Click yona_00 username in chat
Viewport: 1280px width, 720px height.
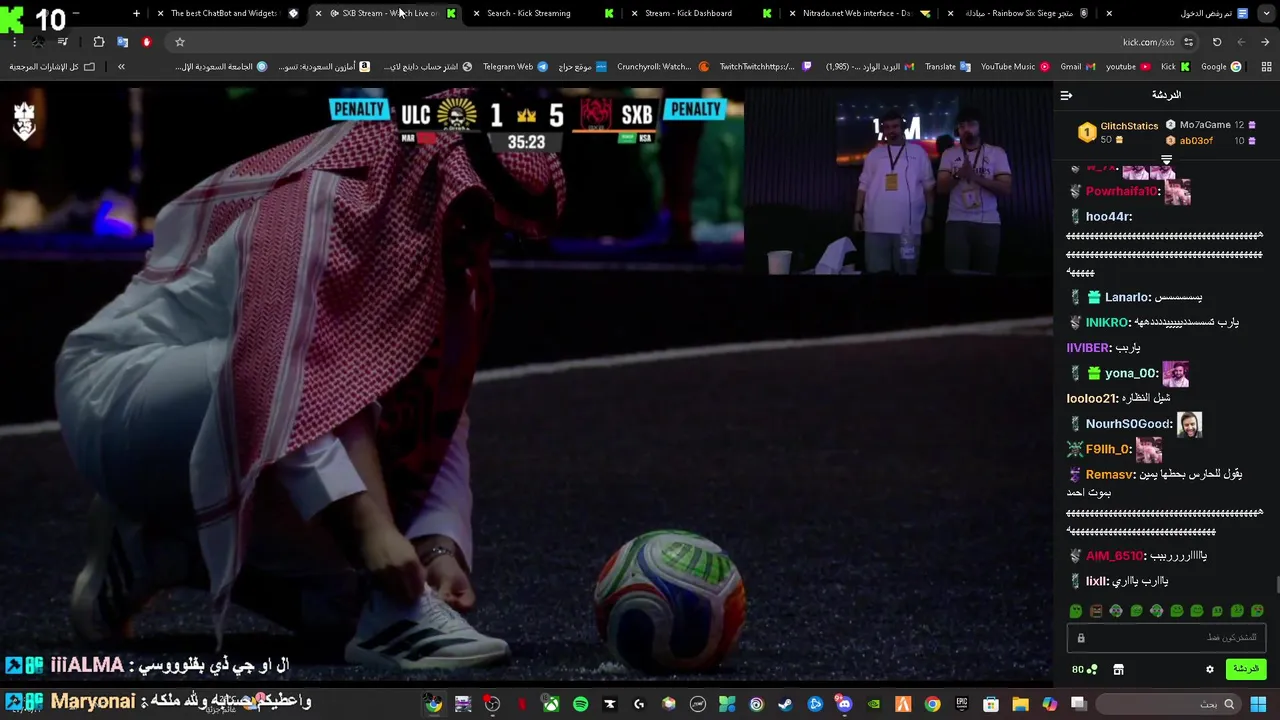(1131, 373)
